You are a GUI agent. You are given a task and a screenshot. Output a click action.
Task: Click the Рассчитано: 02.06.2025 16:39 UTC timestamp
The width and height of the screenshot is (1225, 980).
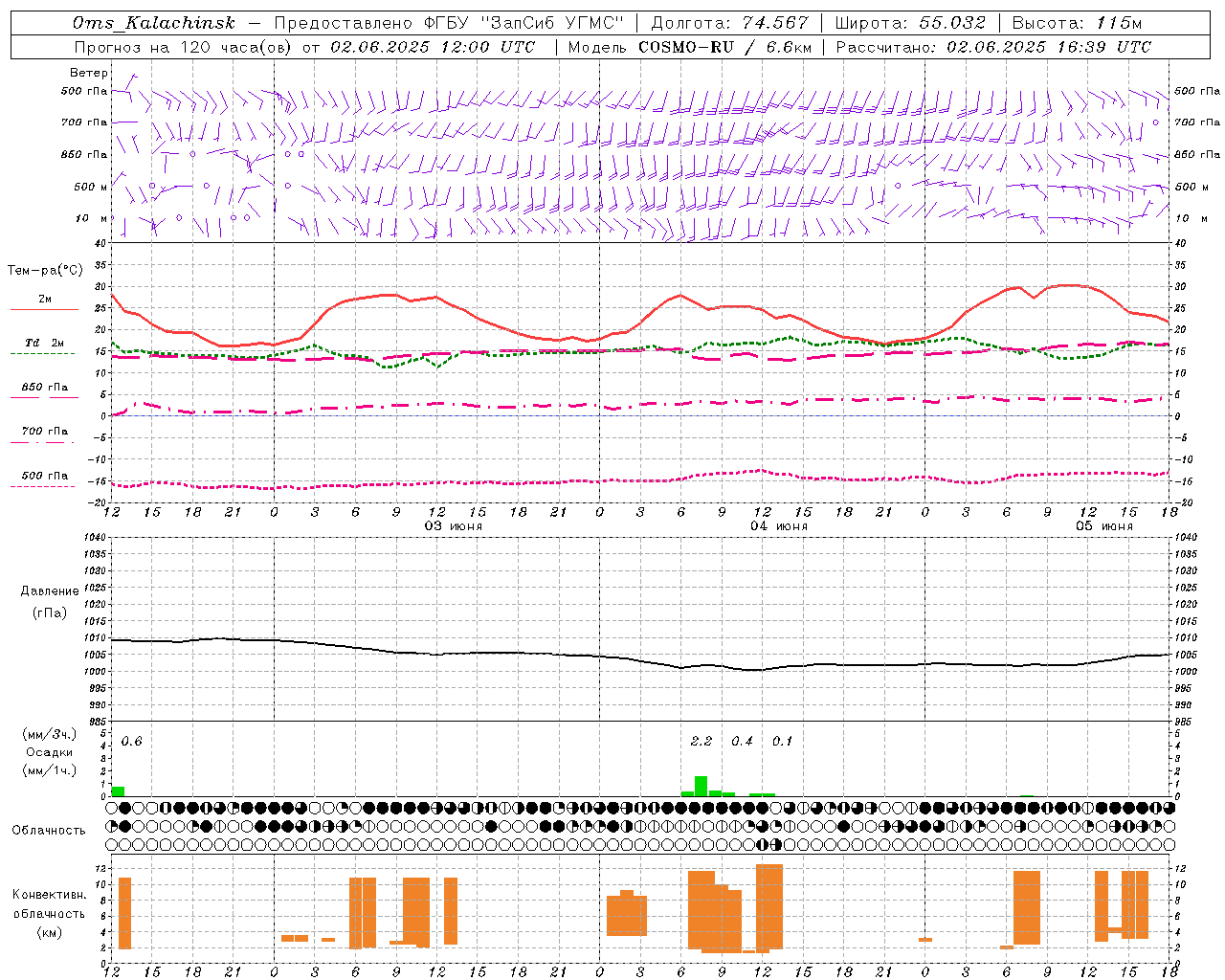tap(993, 47)
